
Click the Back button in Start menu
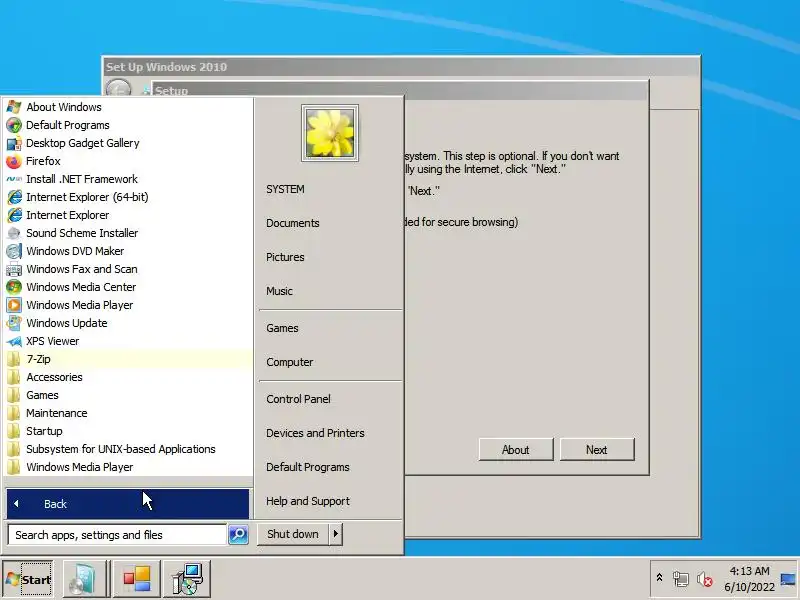(128, 504)
